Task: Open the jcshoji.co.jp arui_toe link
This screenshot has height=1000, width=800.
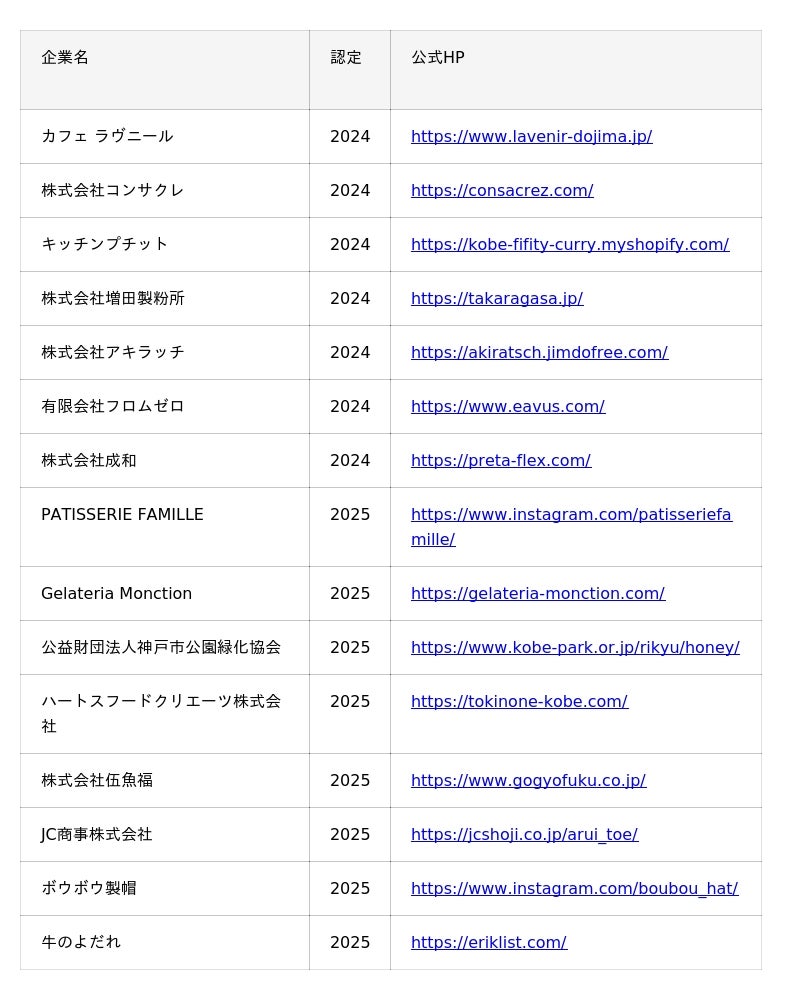Action: (x=524, y=835)
